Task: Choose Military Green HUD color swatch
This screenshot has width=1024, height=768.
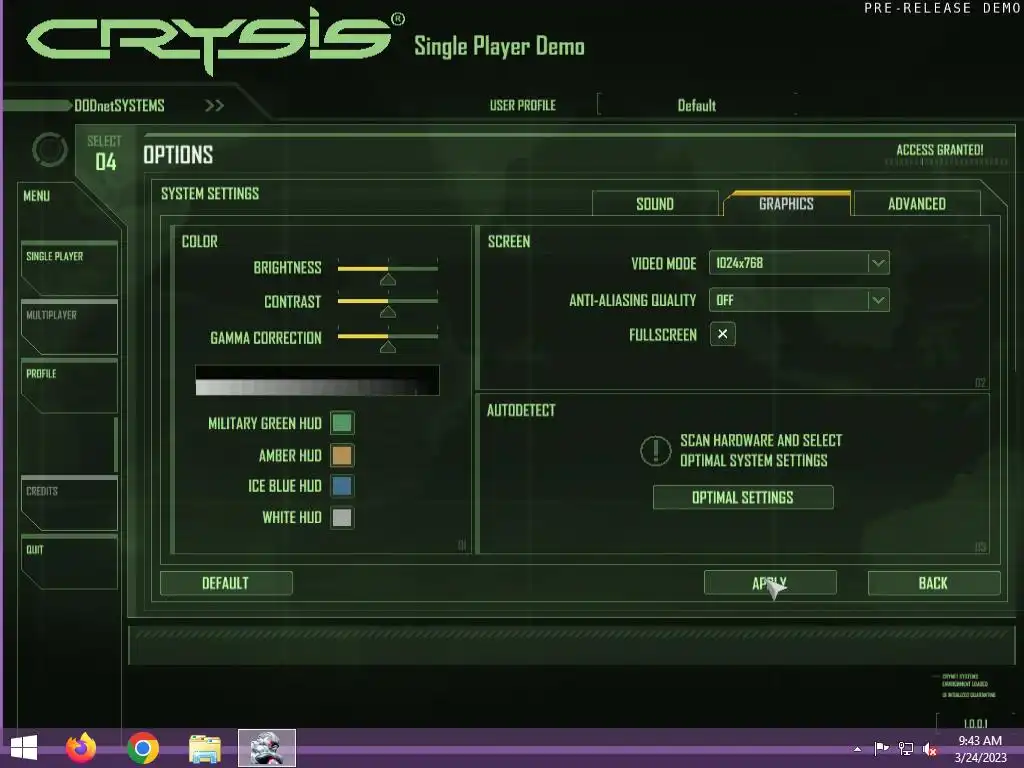Action: (342, 423)
